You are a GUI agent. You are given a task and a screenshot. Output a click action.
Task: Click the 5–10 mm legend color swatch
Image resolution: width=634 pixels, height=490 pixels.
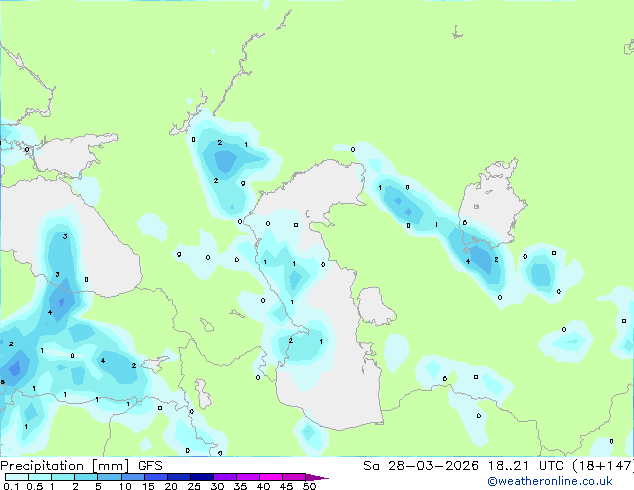point(109,477)
